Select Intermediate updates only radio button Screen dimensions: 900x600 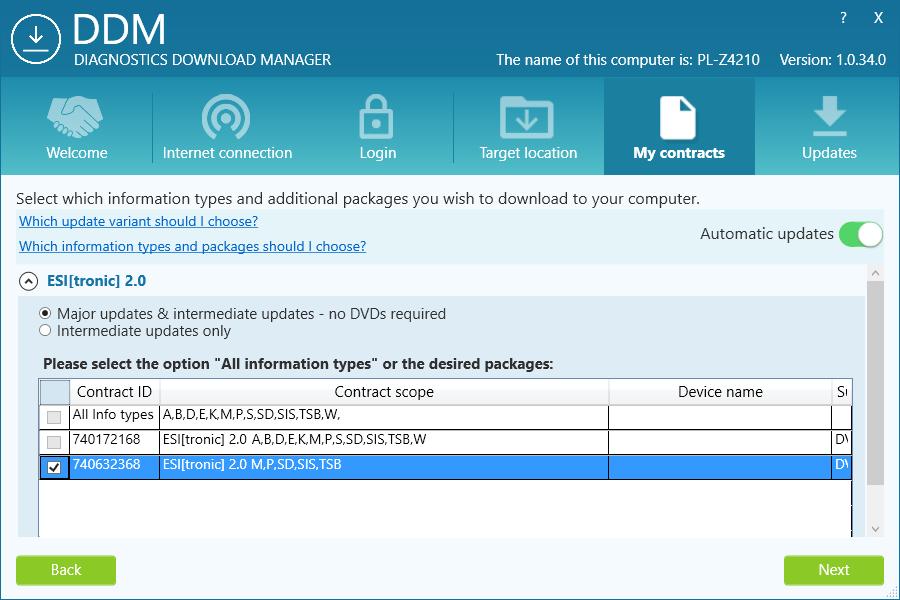45,331
